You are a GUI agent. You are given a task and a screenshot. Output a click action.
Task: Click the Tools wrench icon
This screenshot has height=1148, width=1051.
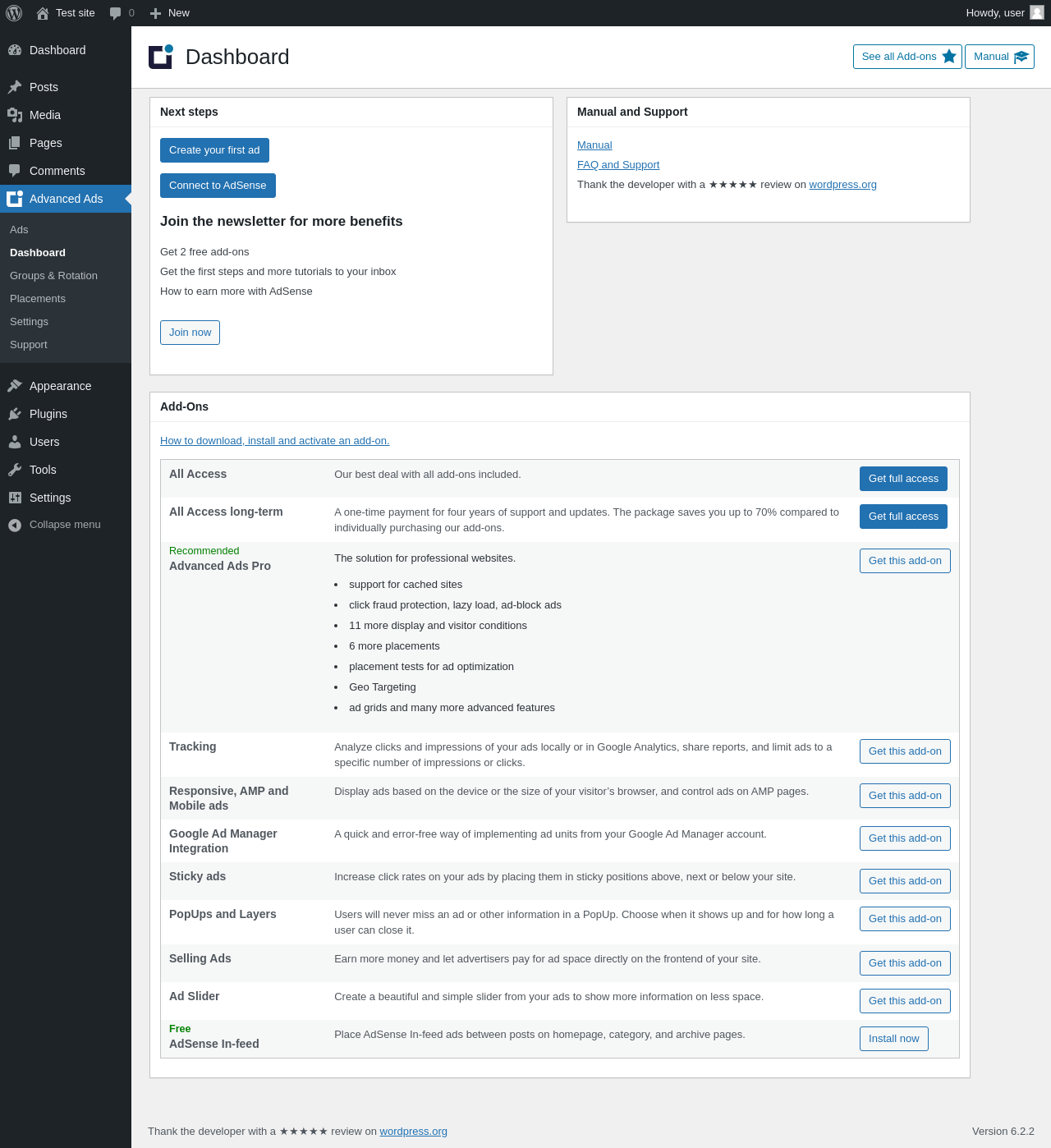15,470
